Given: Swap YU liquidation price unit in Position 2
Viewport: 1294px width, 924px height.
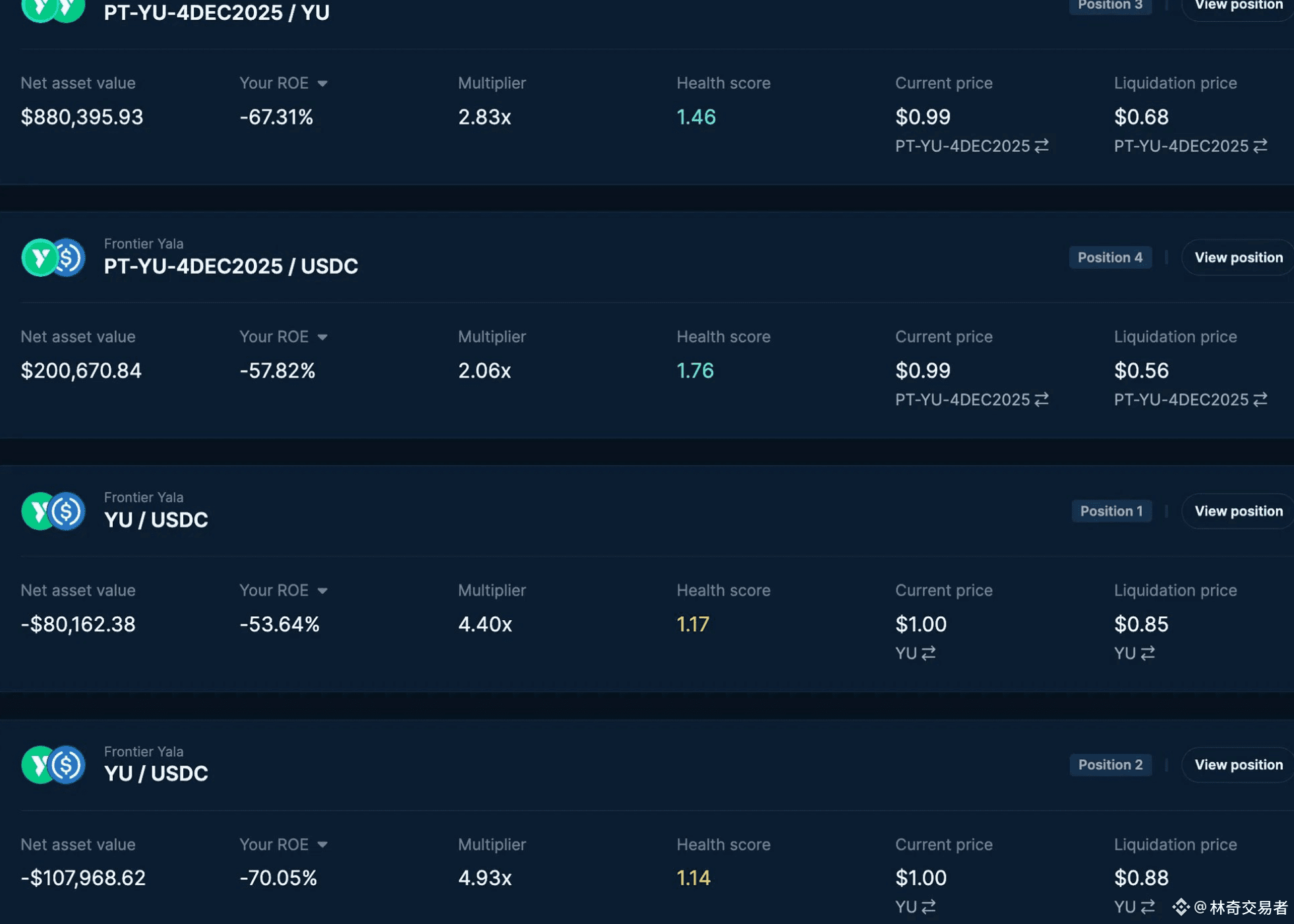Looking at the screenshot, I should (x=1148, y=907).
